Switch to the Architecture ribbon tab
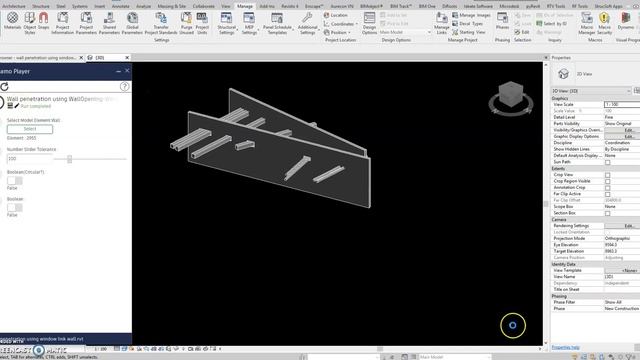Viewport: 640px width, 360px height. click(x=13, y=6)
